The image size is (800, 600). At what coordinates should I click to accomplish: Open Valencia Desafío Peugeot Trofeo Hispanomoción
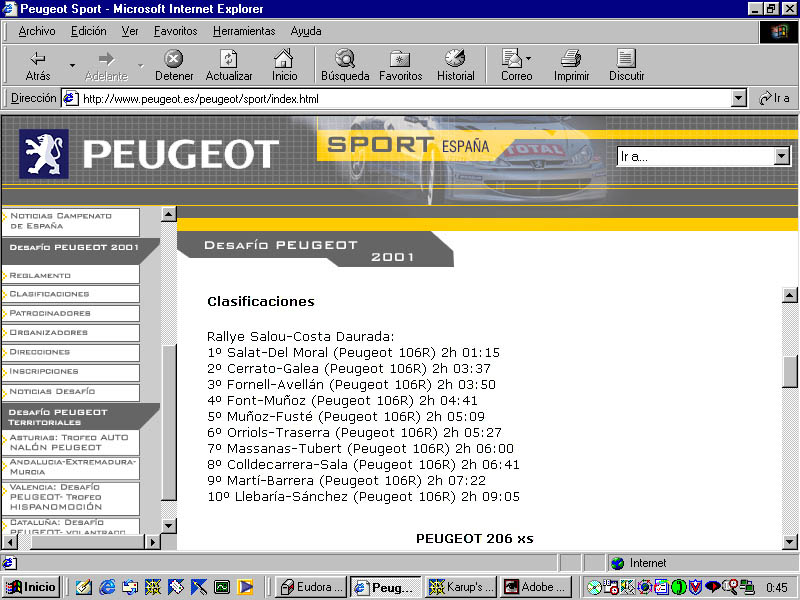click(70, 497)
